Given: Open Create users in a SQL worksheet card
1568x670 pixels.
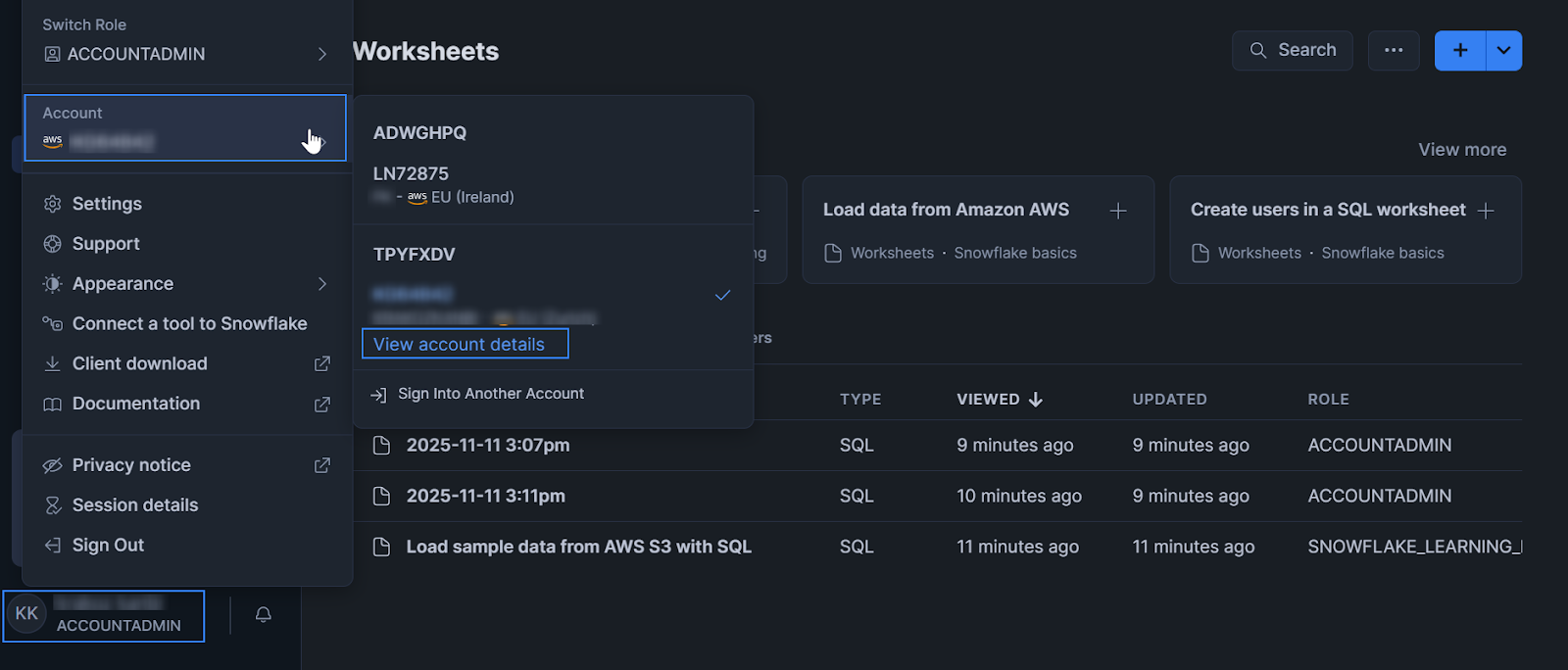Looking at the screenshot, I should coord(1345,230).
